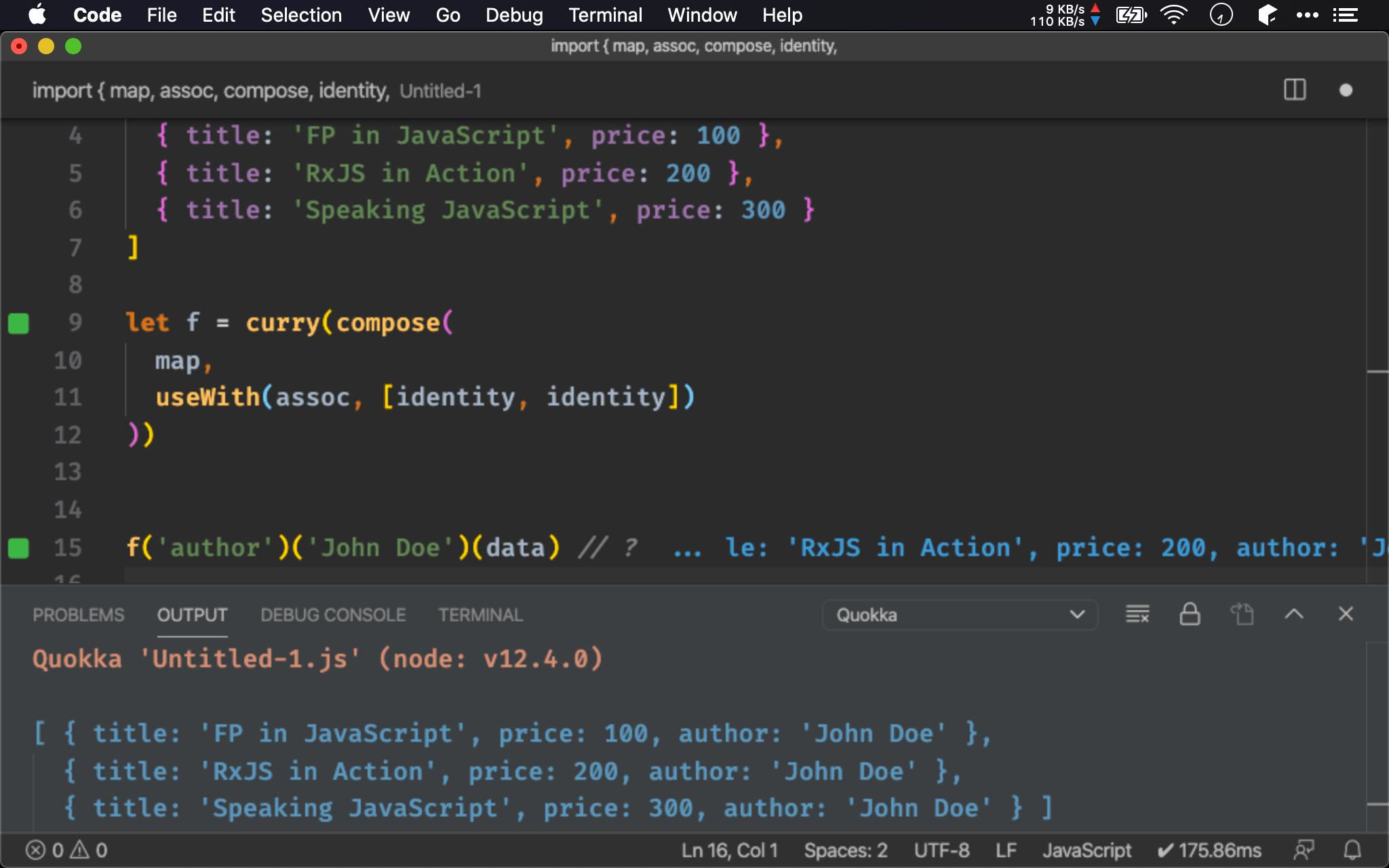
Task: Toggle the output scroll lock icon
Action: tap(1190, 614)
